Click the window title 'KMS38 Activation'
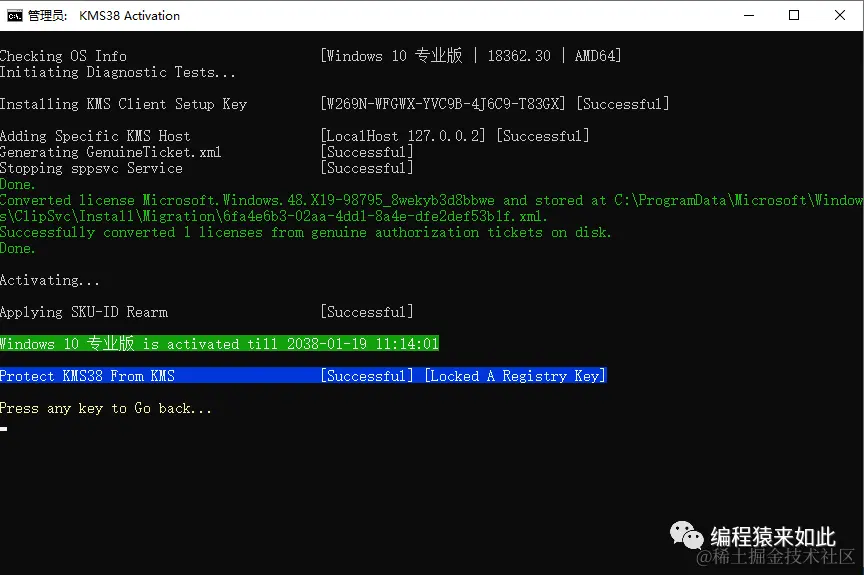Viewport: 864px width, 575px height. click(x=129, y=15)
